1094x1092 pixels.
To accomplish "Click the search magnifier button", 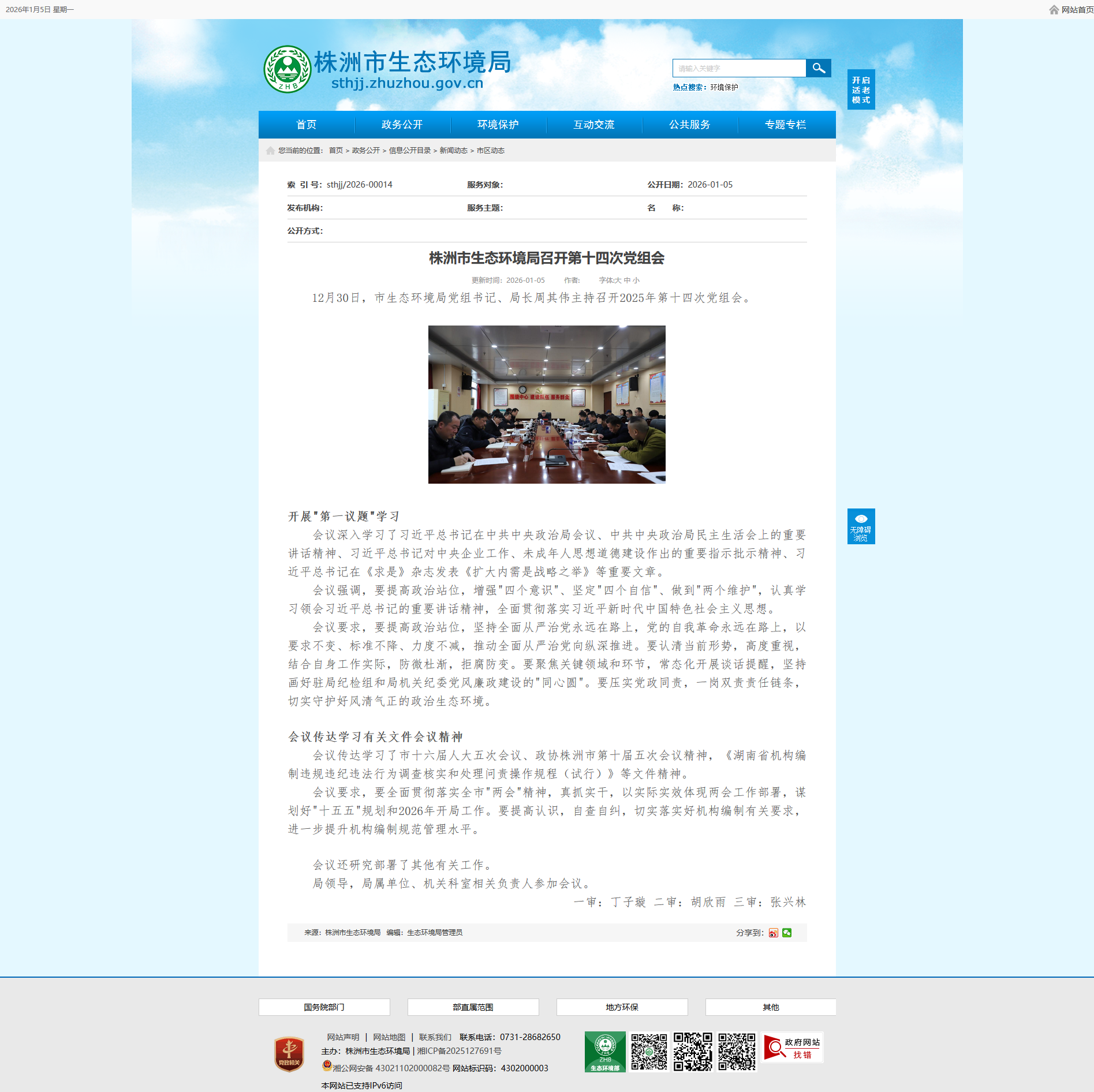I will coord(818,68).
